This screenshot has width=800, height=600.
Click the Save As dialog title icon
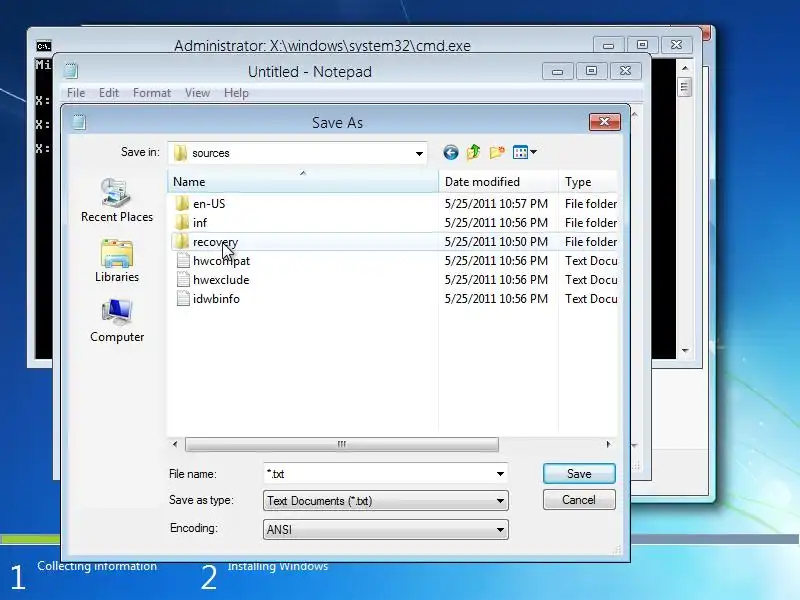pos(79,122)
